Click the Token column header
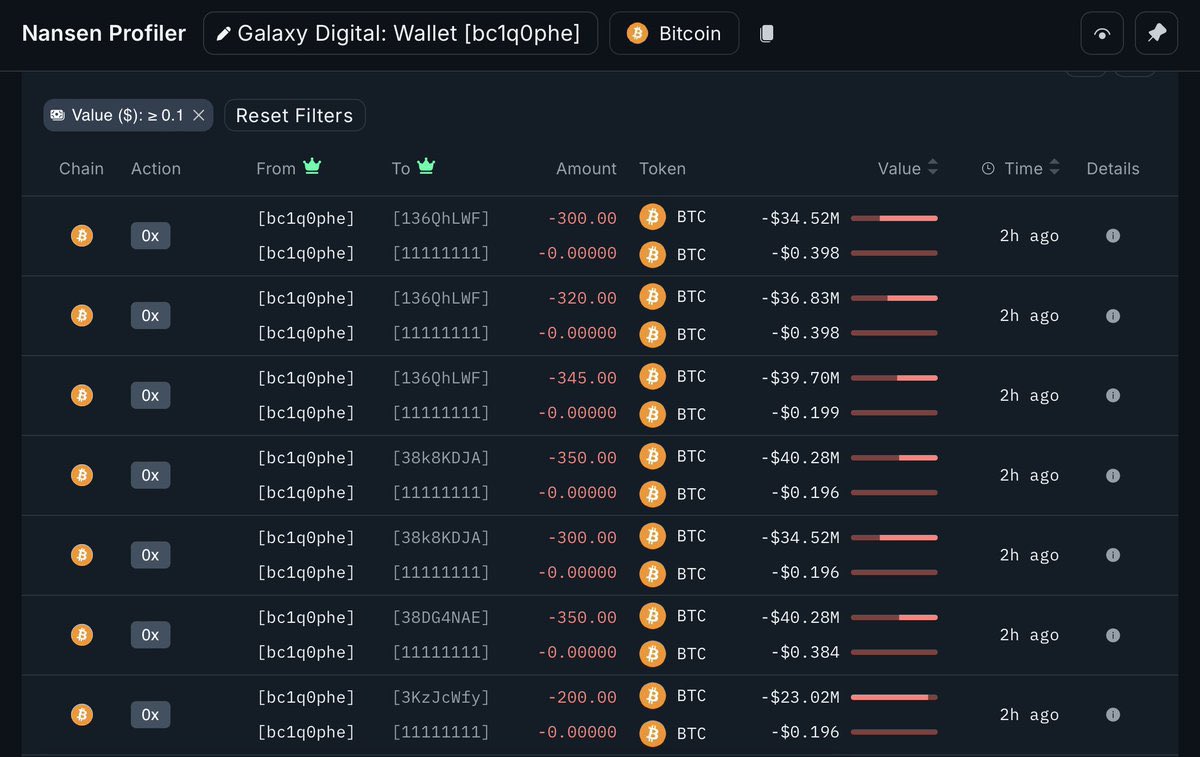The height and width of the screenshot is (757, 1200). click(x=663, y=169)
